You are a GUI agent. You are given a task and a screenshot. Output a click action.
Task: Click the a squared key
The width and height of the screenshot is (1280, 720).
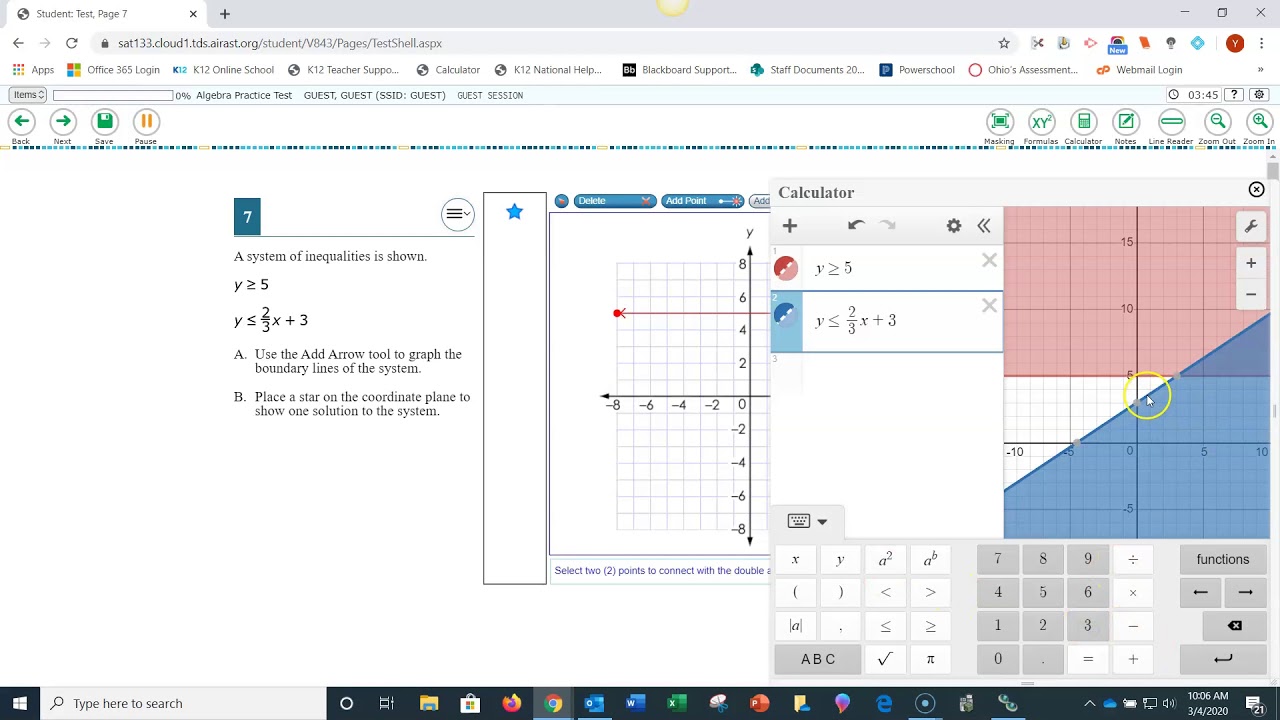(x=885, y=560)
